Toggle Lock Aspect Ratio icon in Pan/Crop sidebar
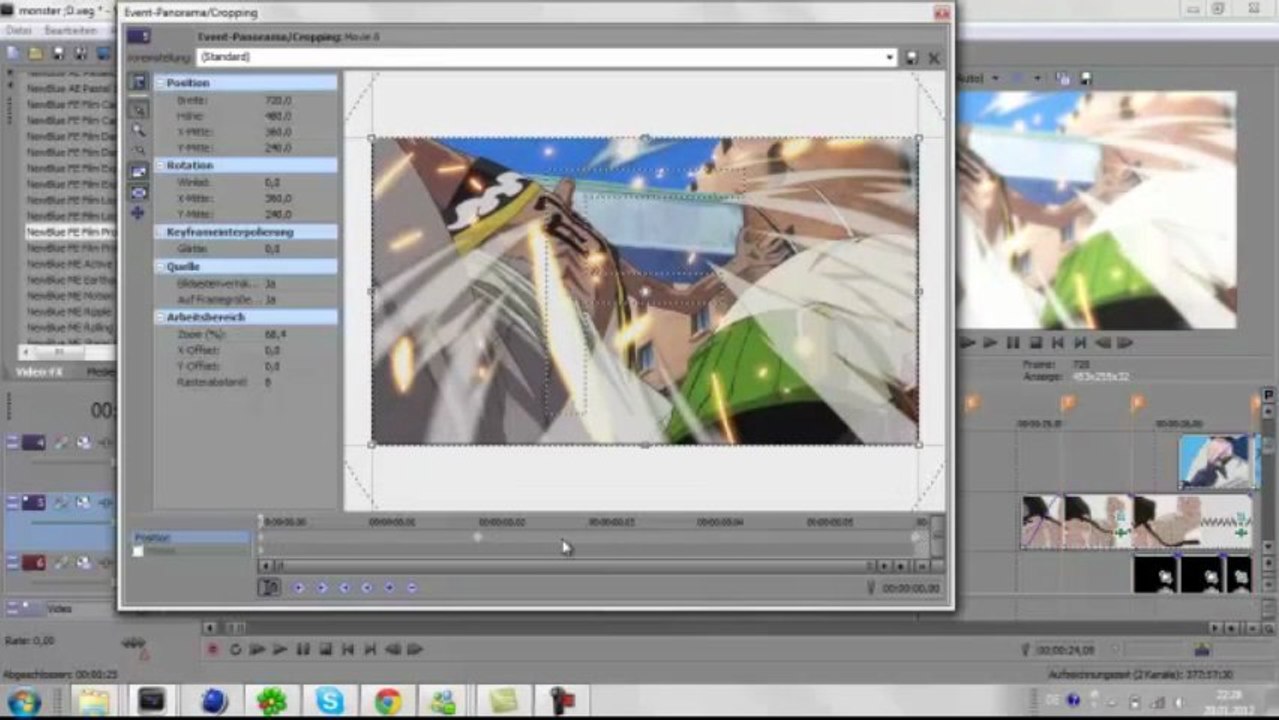This screenshot has height=720, width=1279. pos(139,172)
